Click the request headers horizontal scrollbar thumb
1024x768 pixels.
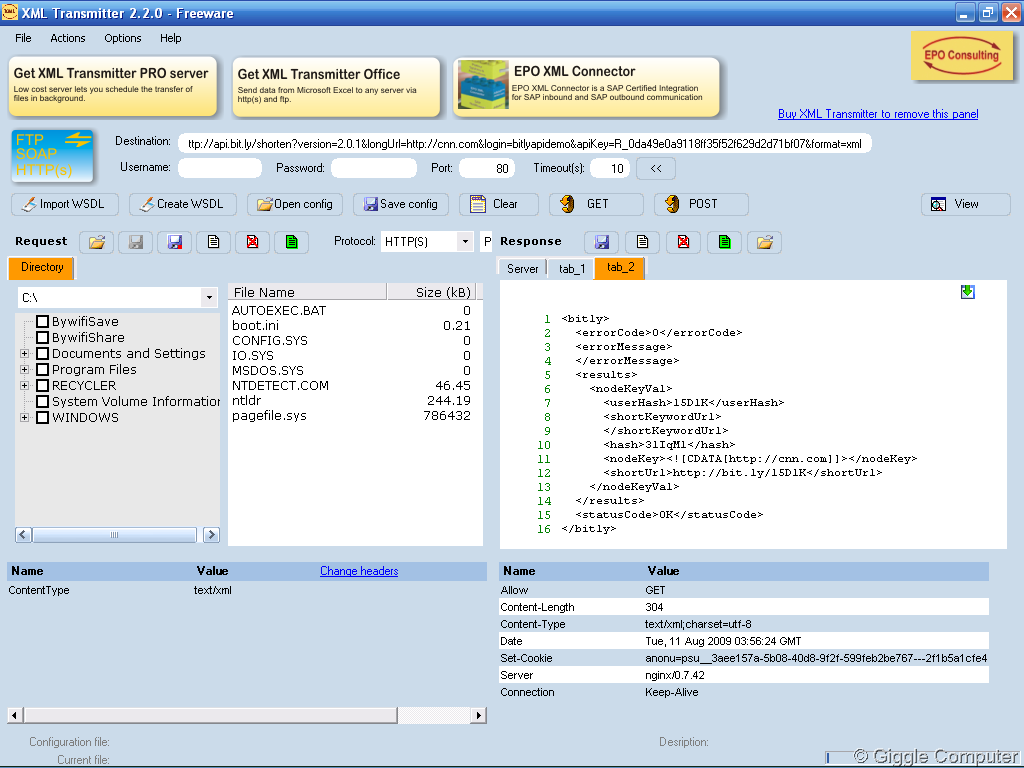210,715
